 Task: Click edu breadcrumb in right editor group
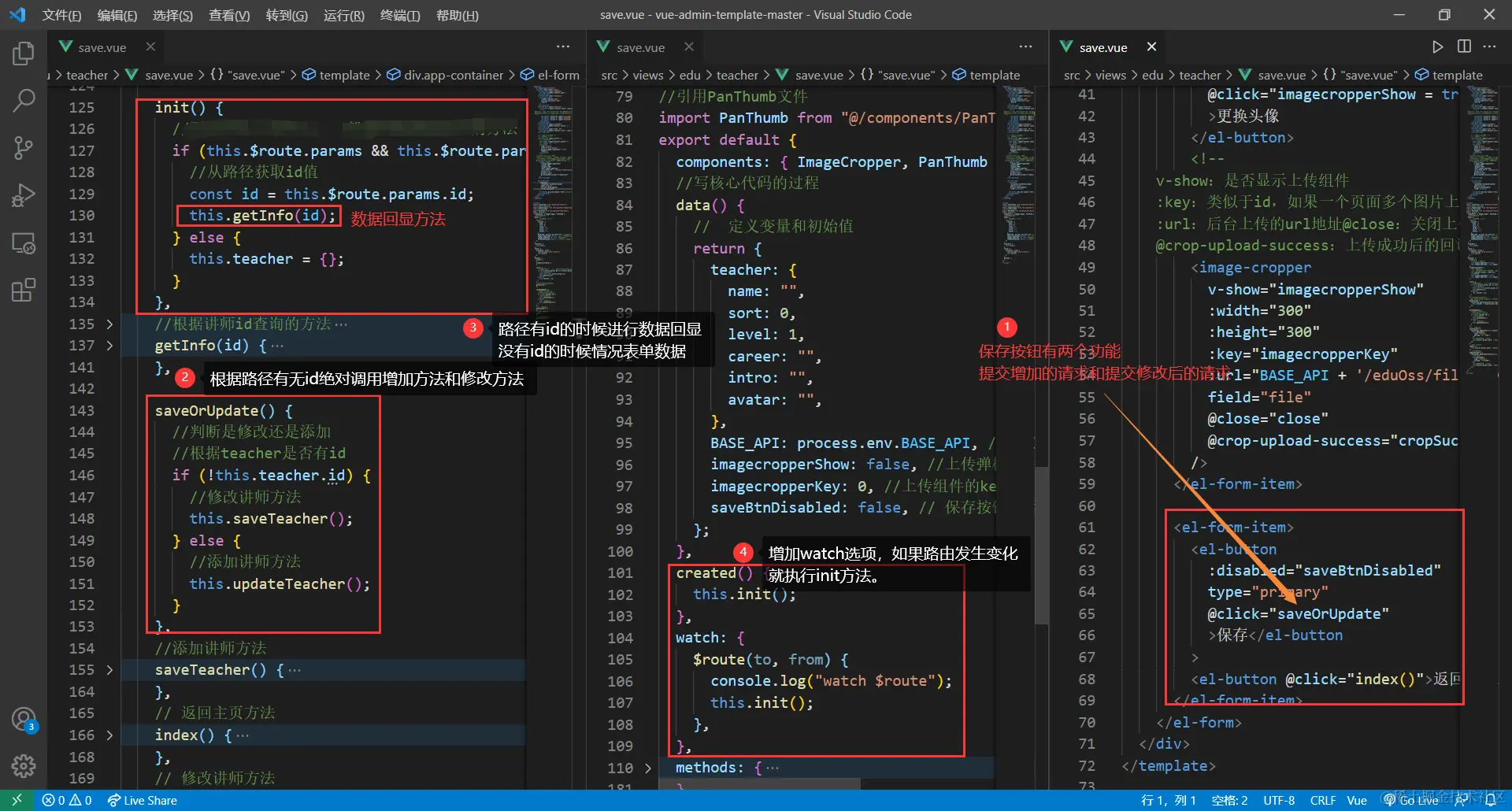click(x=1153, y=75)
